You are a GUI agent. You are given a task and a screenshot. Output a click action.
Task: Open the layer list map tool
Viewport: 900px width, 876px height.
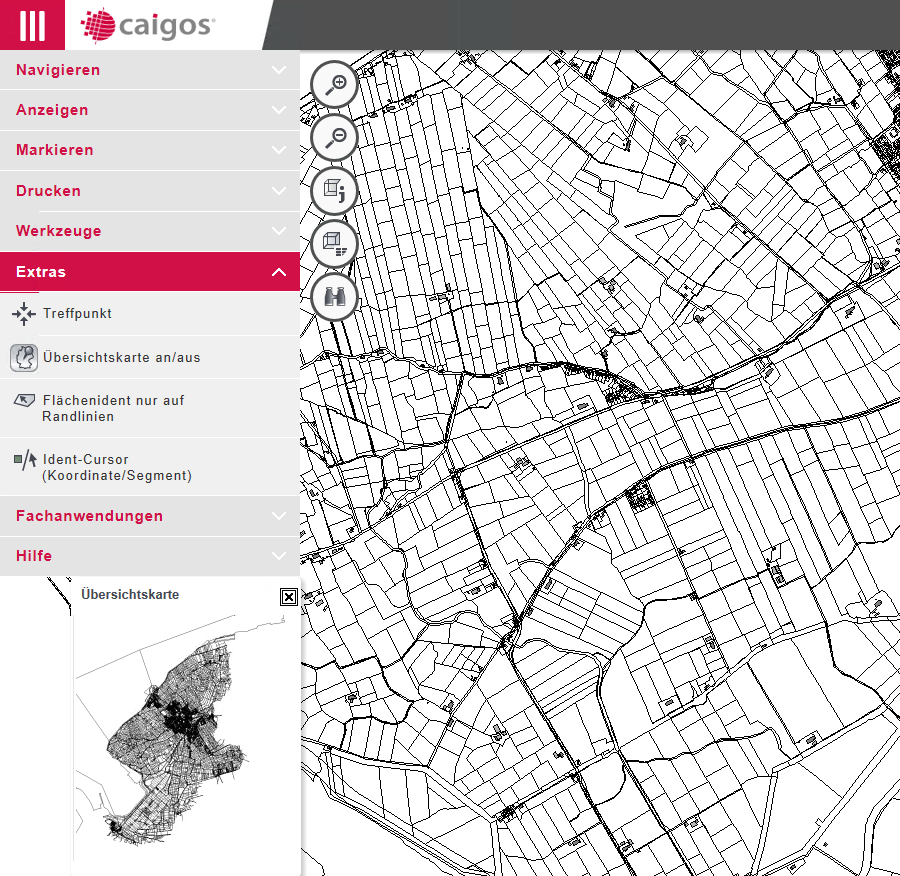[335, 243]
